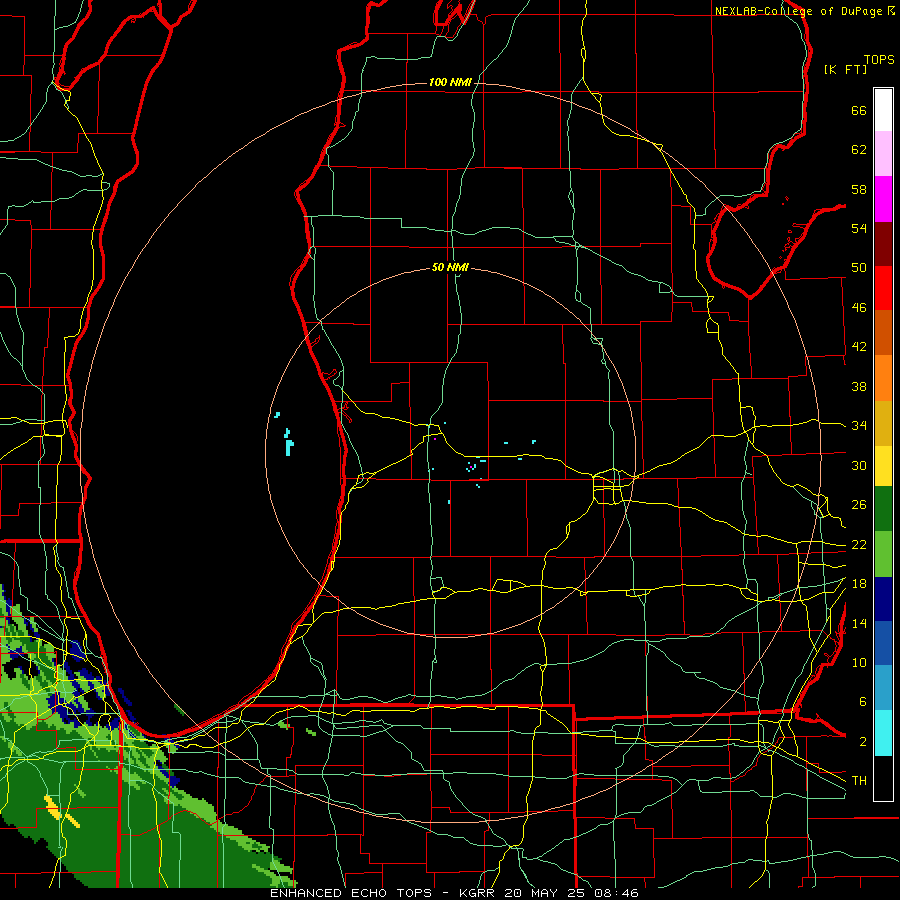Click the light green legend swatch

click(x=883, y=554)
